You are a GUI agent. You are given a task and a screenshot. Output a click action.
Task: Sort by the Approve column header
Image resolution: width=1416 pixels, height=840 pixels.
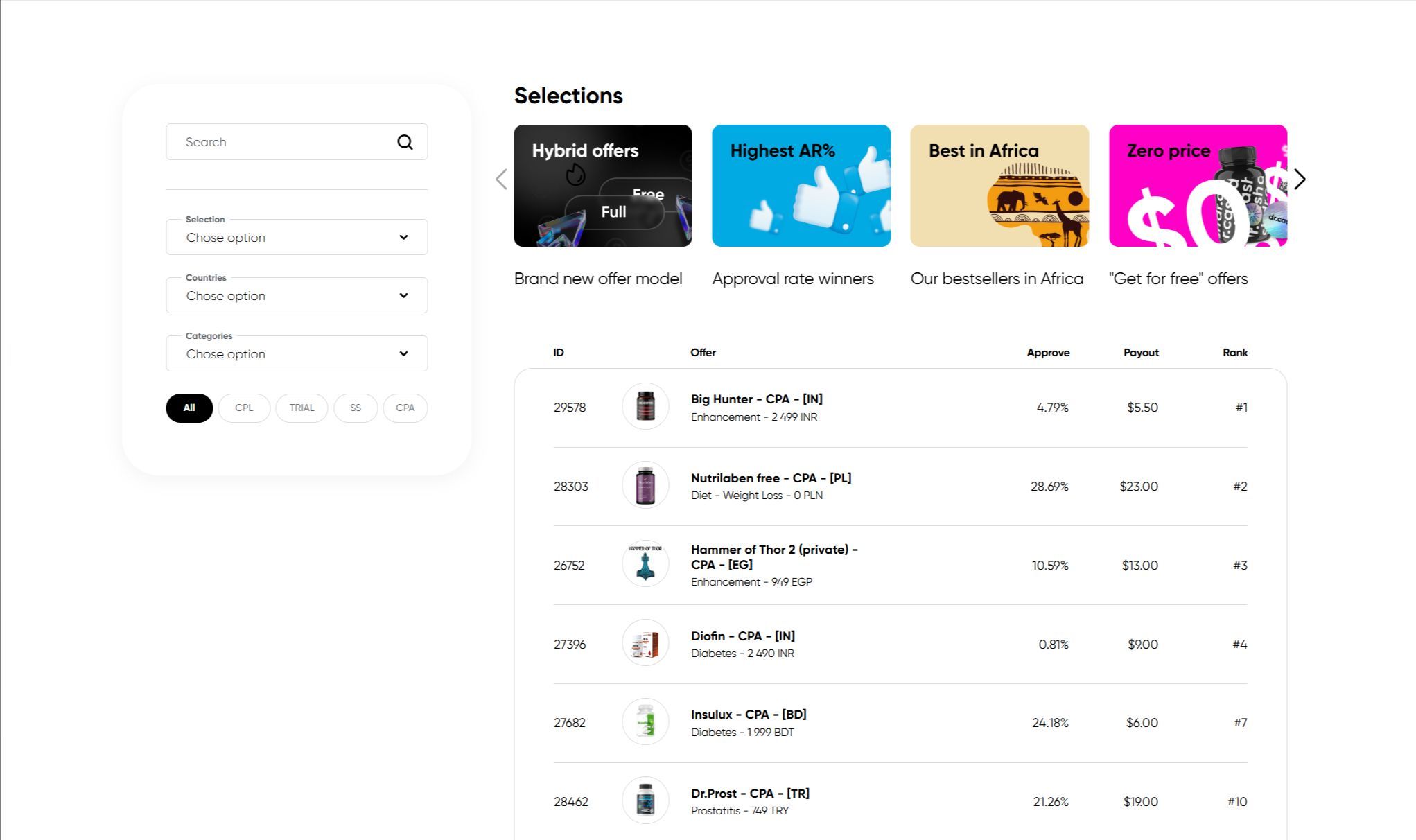1047,353
